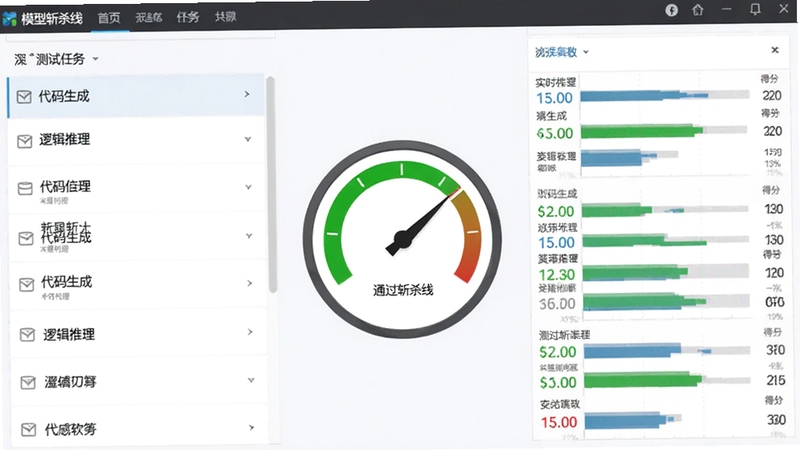The image size is (800, 450).
Task: Select the highlighted 代码生成 list item
Action: 136,96
